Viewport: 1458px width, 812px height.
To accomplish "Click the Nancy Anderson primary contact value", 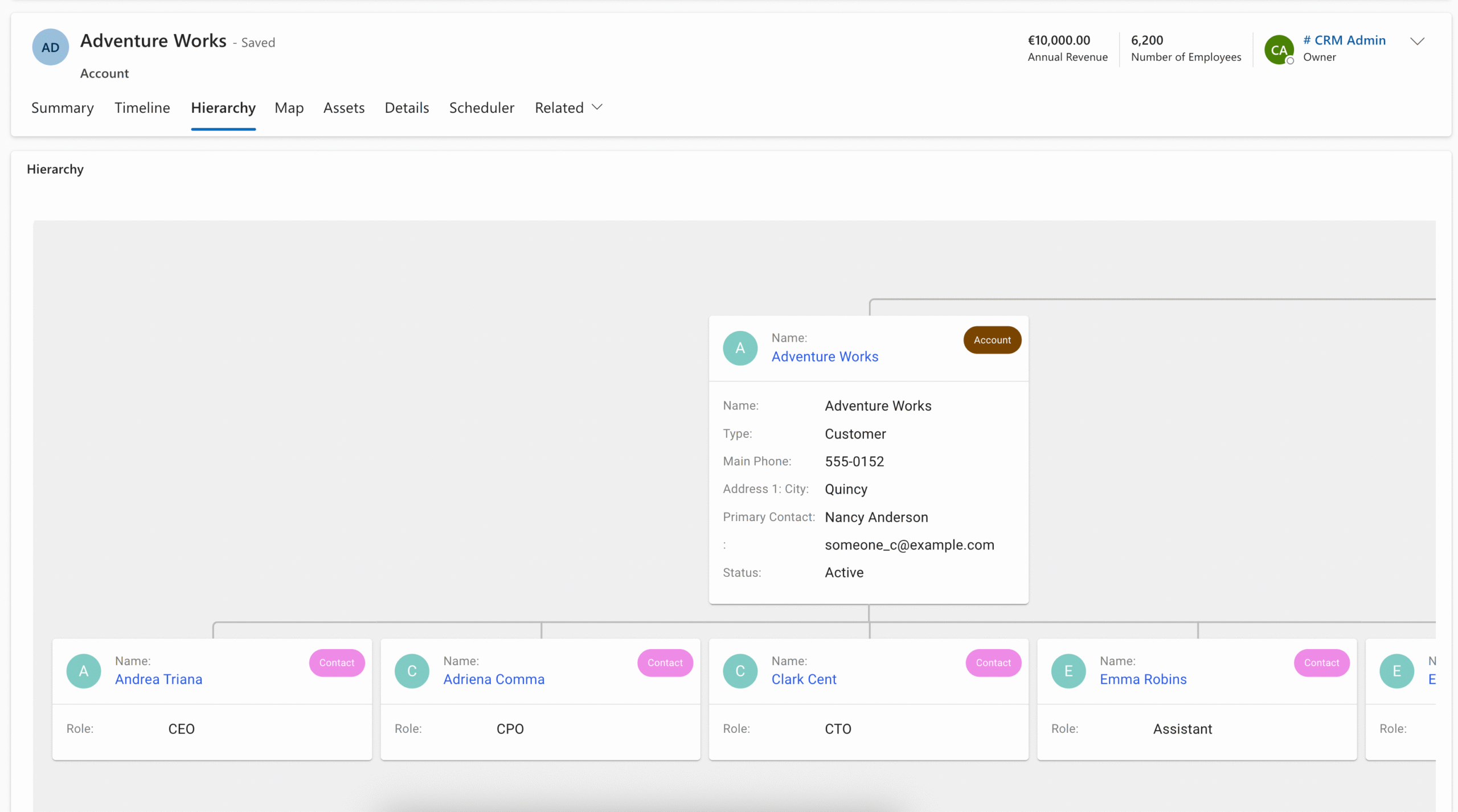I will point(877,517).
